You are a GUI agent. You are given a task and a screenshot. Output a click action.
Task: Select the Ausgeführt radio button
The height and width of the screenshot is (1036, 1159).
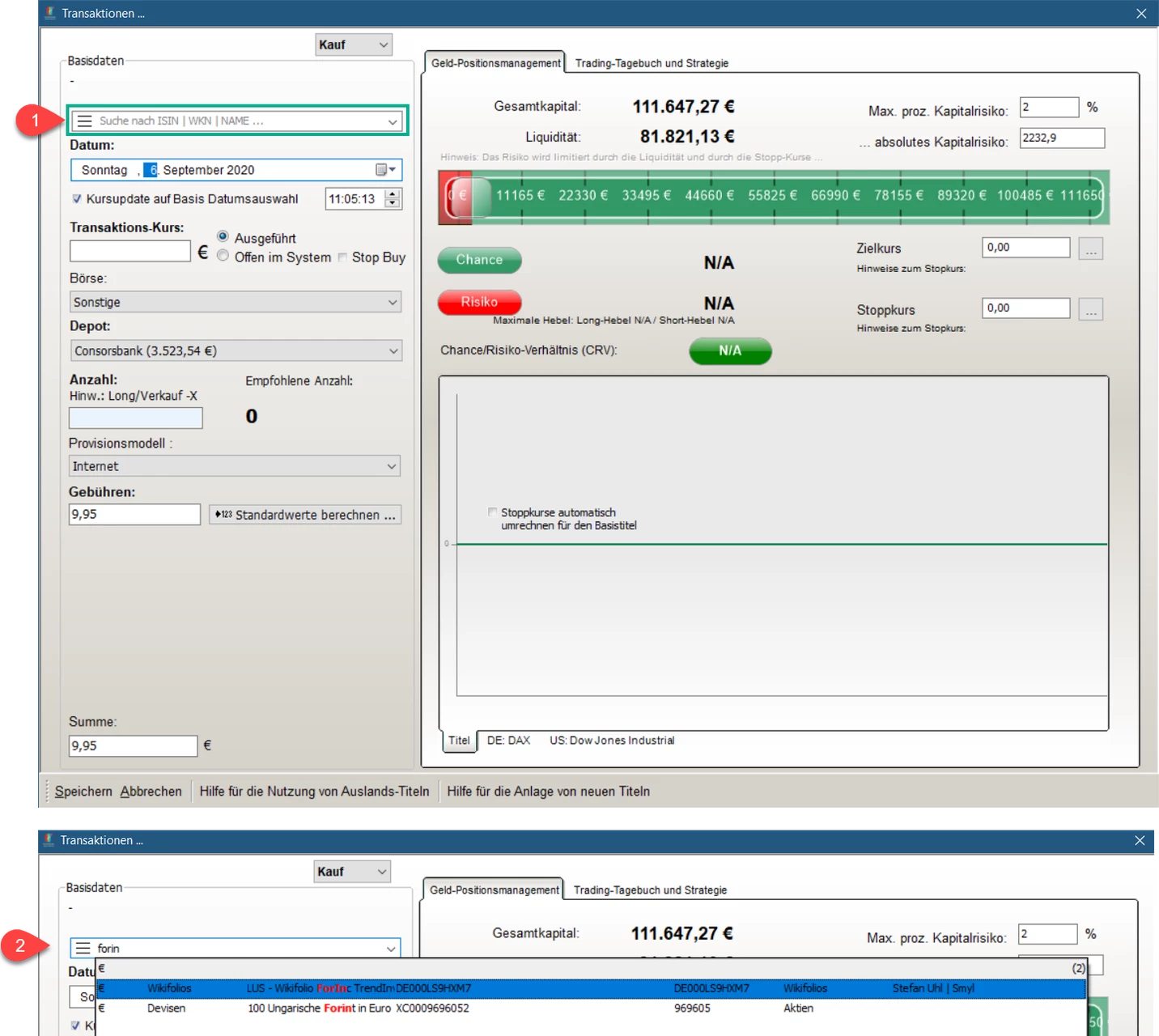click(223, 236)
